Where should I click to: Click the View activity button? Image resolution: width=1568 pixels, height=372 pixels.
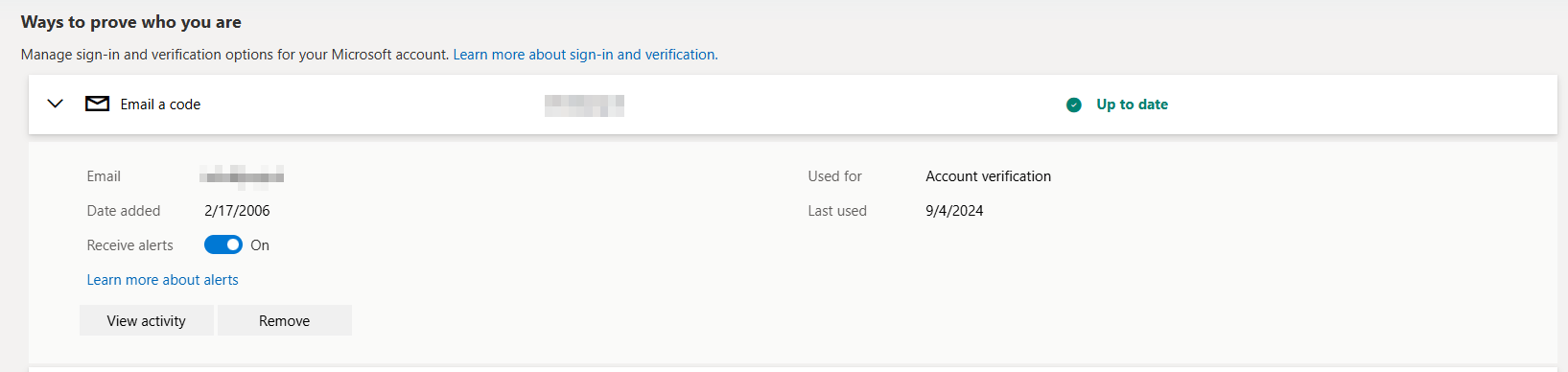pos(147,320)
